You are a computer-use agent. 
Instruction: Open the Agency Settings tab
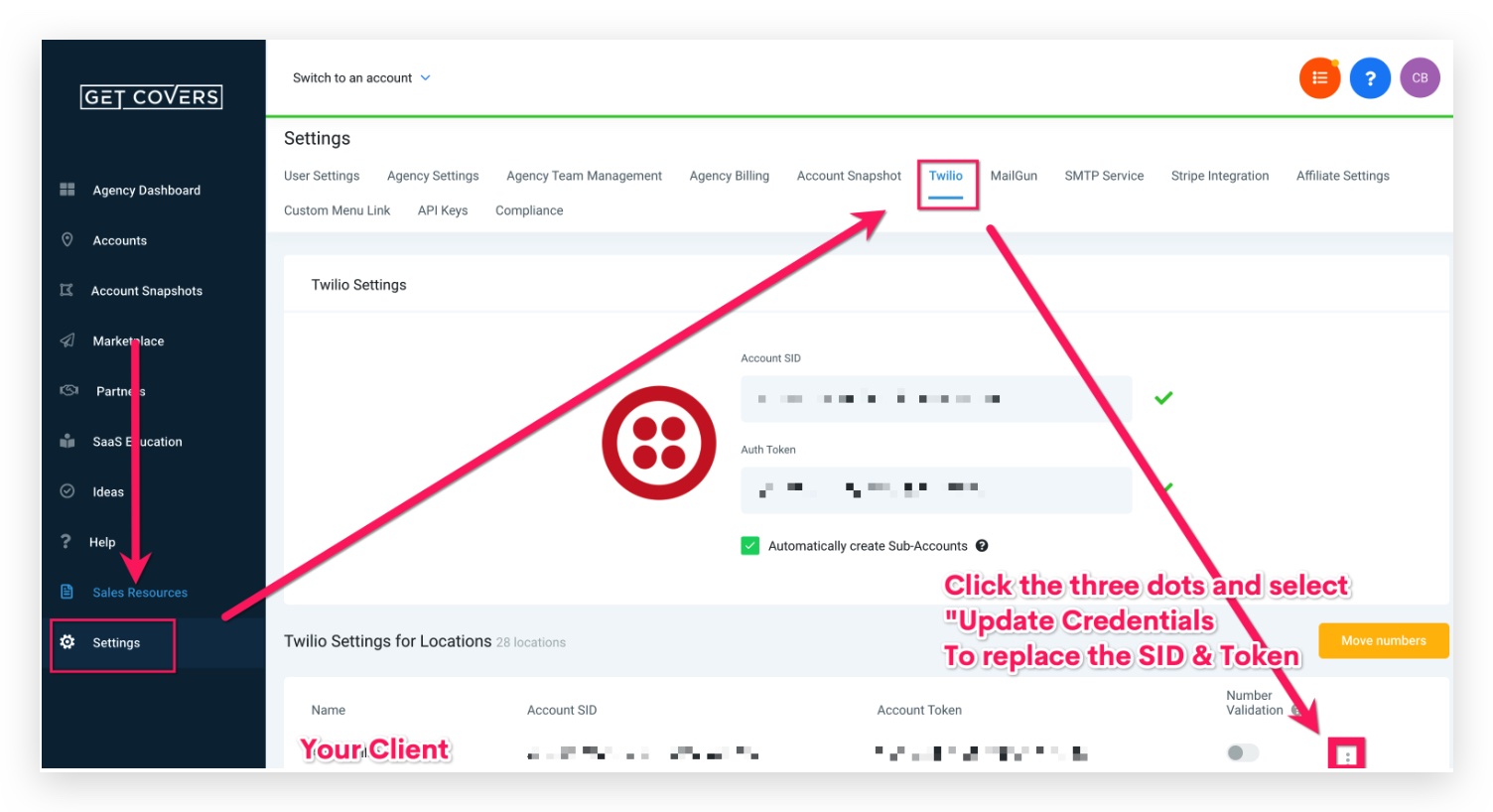pos(433,176)
